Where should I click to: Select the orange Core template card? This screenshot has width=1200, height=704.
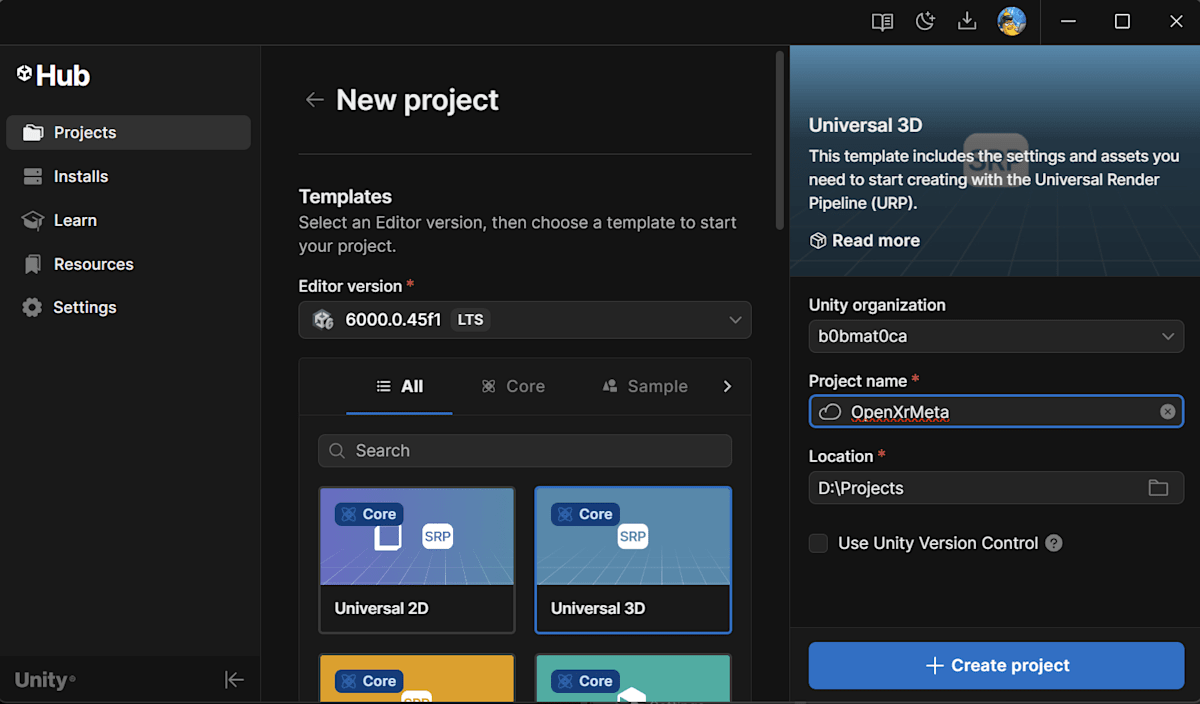(417, 679)
